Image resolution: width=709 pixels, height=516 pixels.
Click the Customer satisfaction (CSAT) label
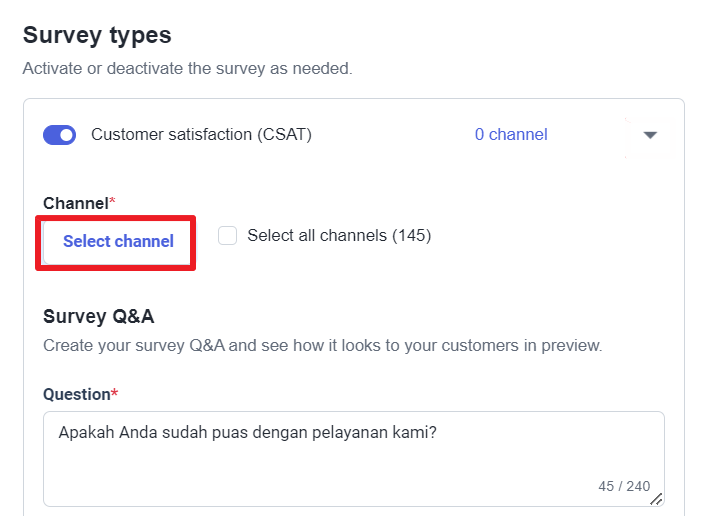coord(201,135)
